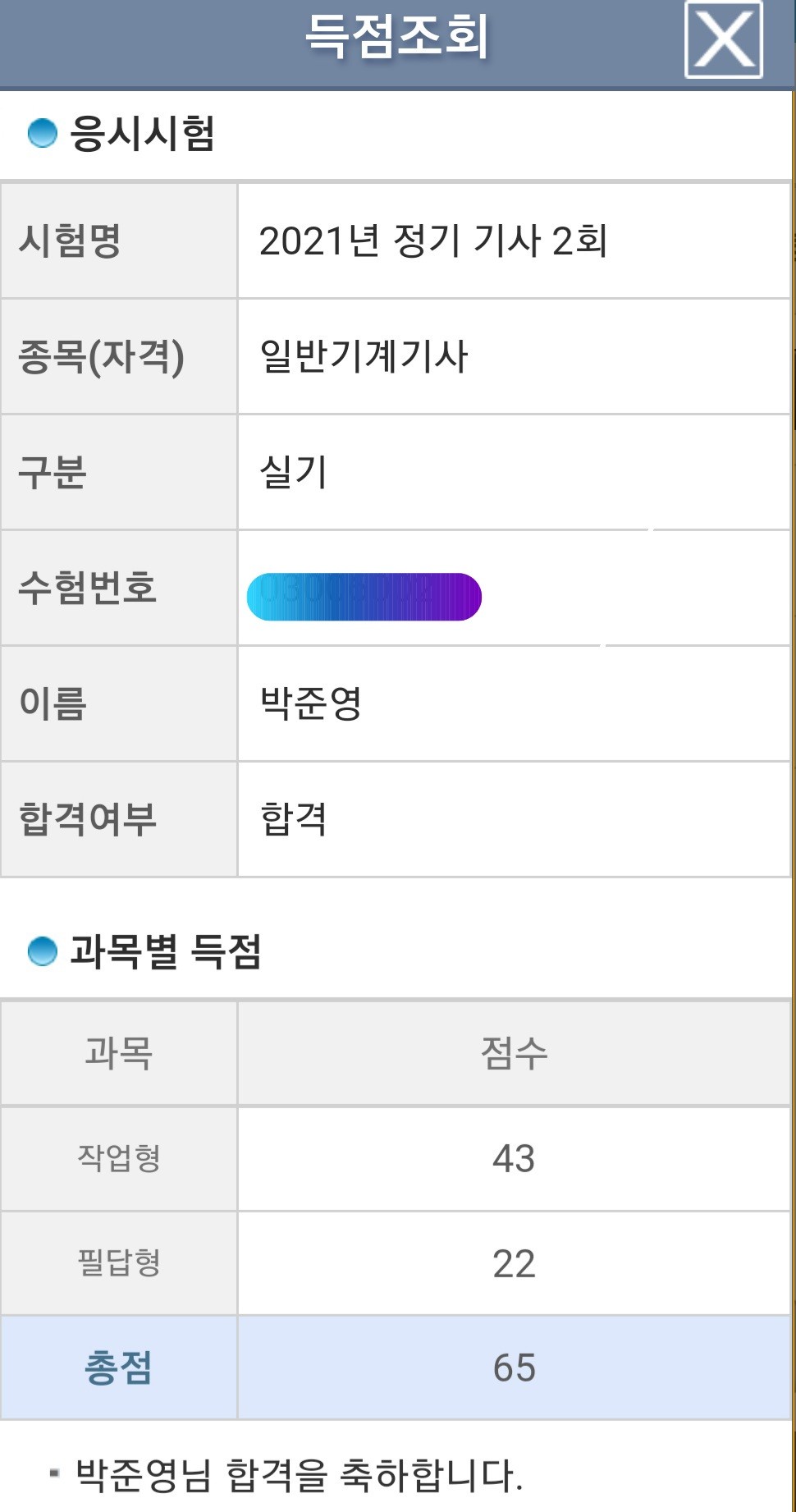Screen dimensions: 796x1512
Task: Click the total score 65
Action: click(514, 1368)
